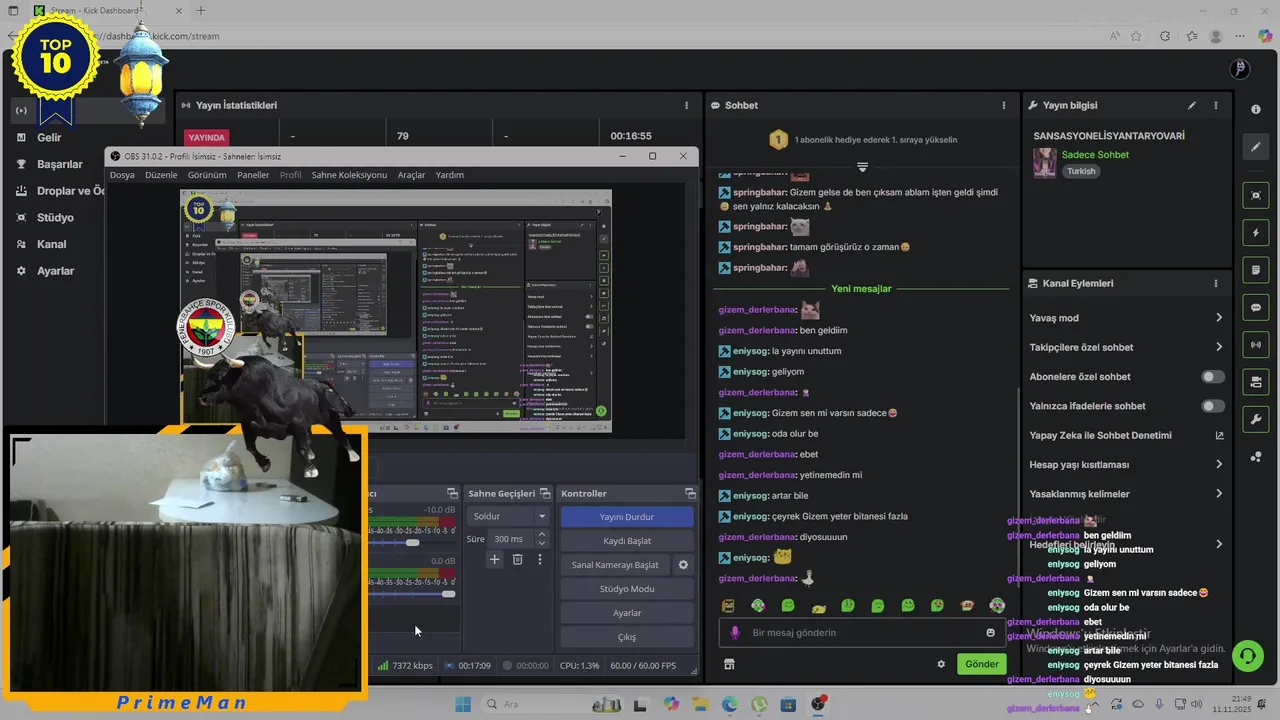The image size is (1280, 720).
Task: Click the shop icon below the message box
Action: (729, 664)
